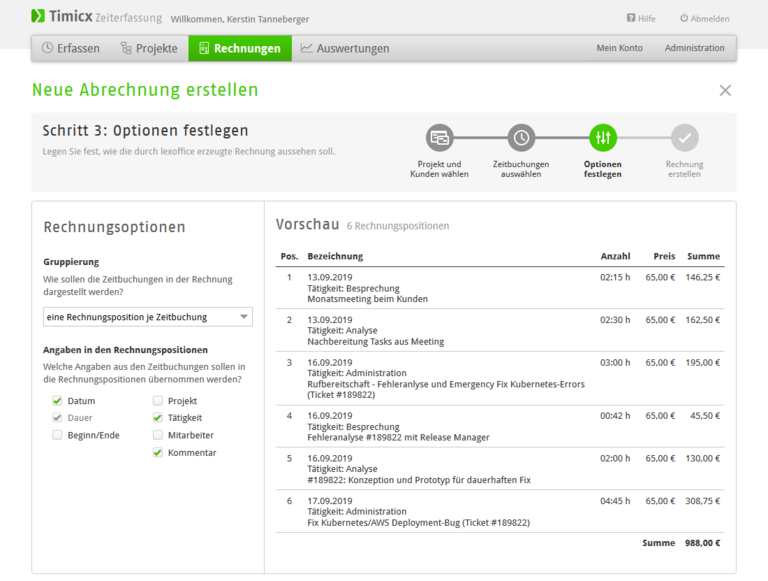Open the Hilfe help icon
The height and width of the screenshot is (581, 768).
(x=631, y=18)
